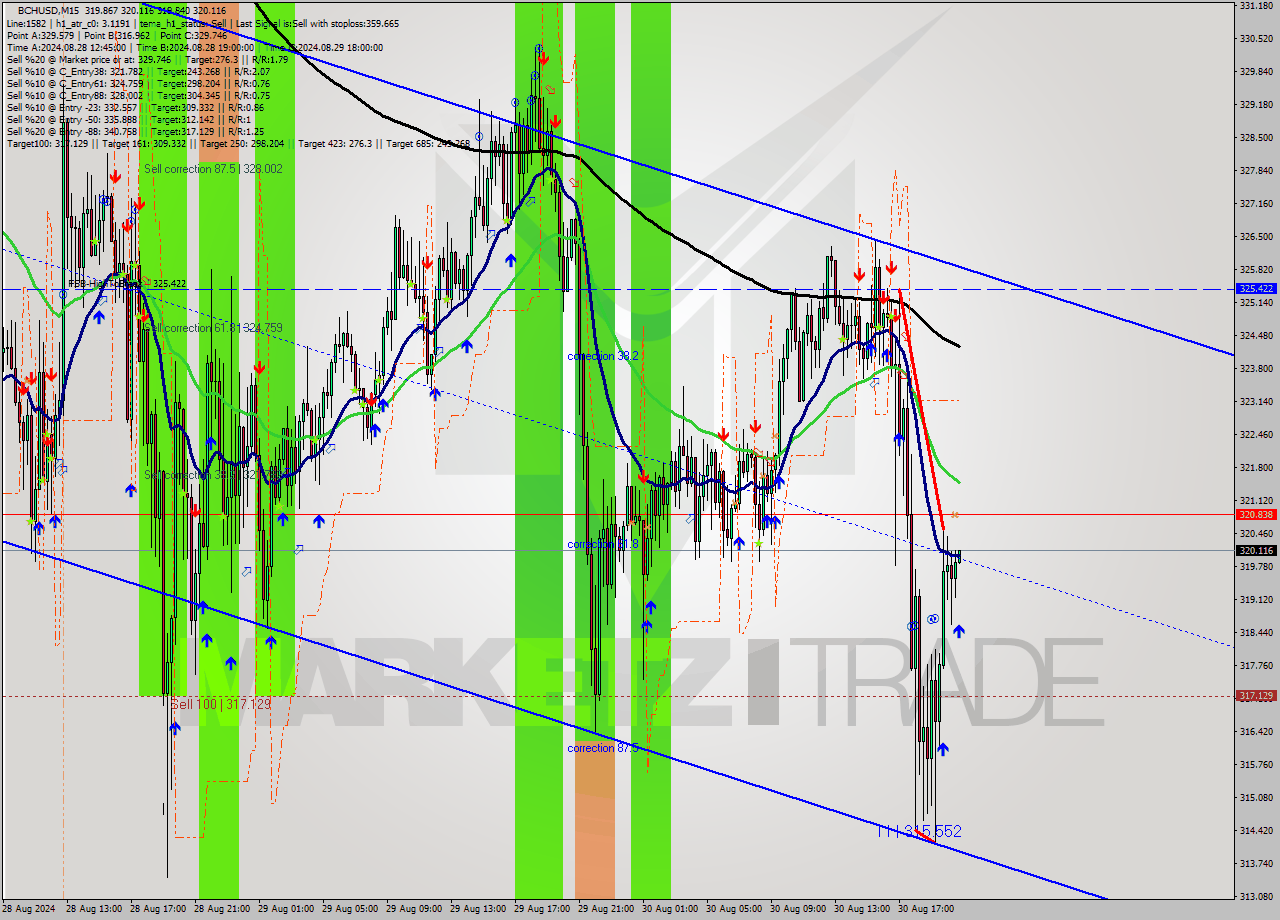Image resolution: width=1280 pixels, height=920 pixels.
Task: Click the 324.480 price axis value
Action: tap(1256, 336)
